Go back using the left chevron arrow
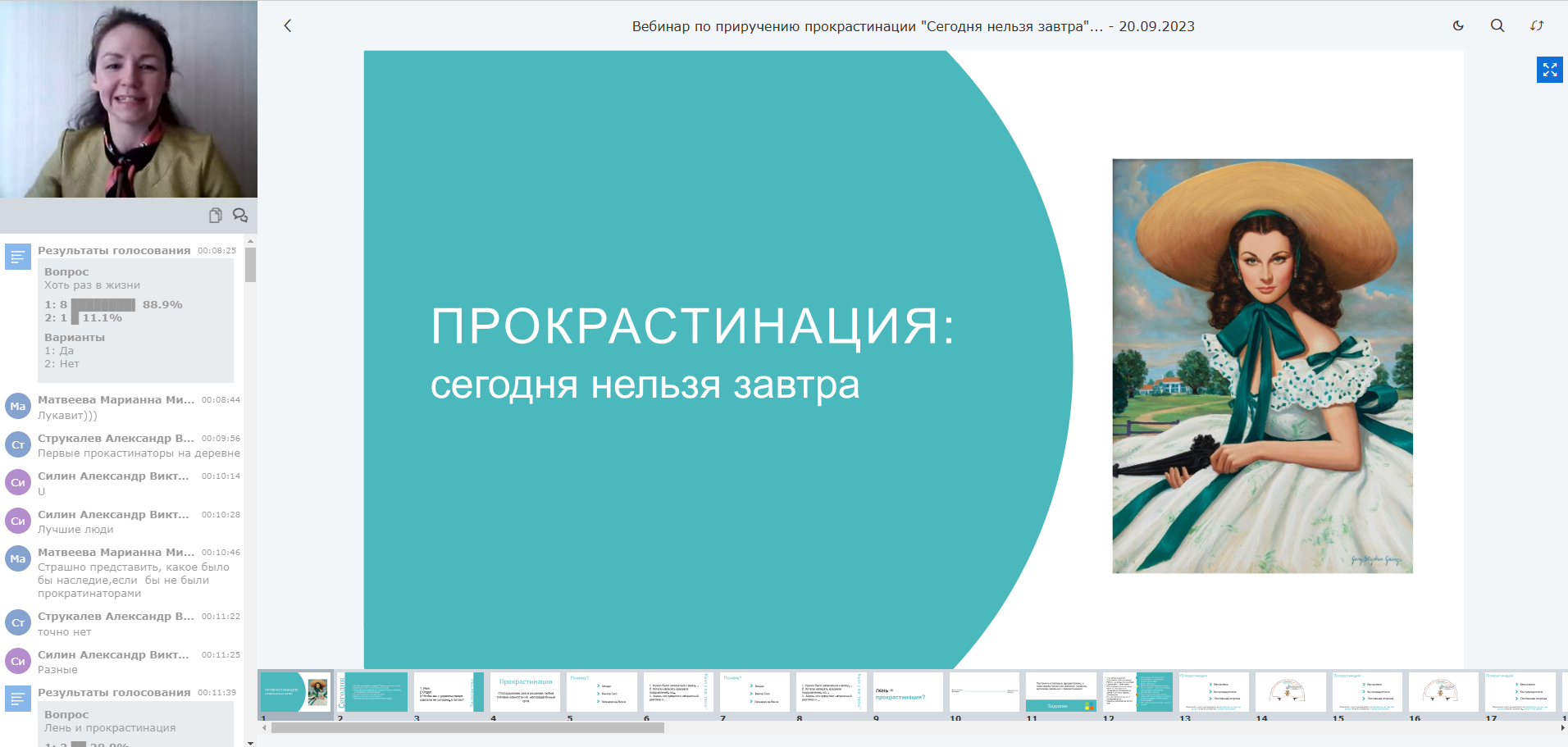Viewport: 1568px width, 747px height. click(288, 25)
